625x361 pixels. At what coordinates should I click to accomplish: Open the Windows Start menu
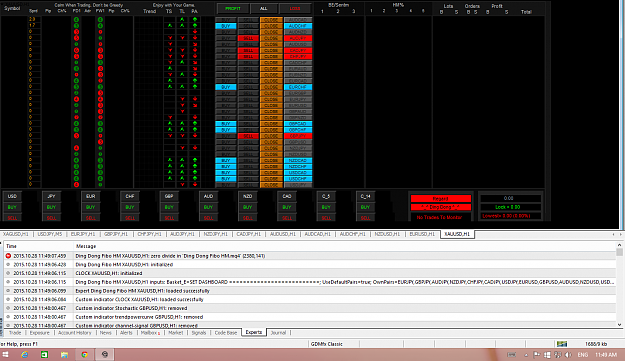[x=5, y=354]
